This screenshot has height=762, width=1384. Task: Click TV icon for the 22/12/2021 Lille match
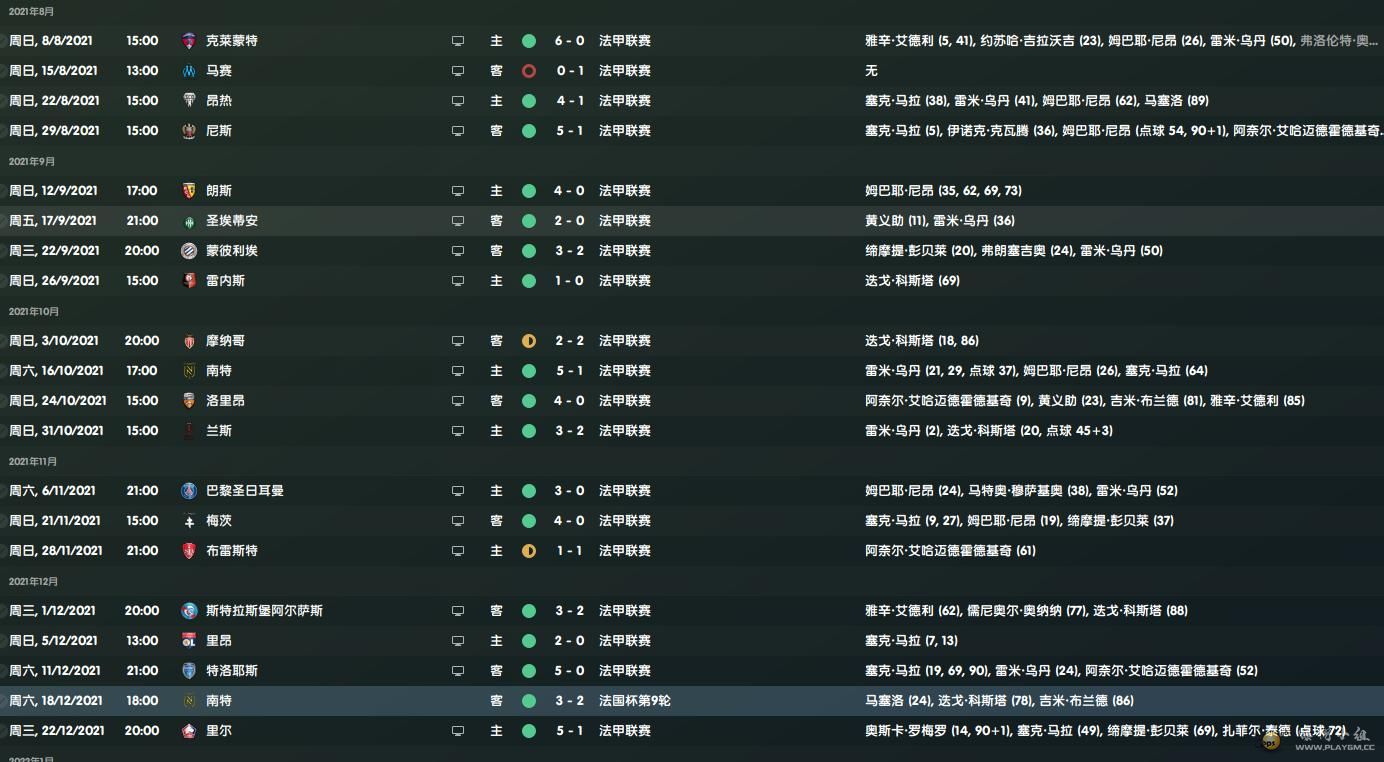tap(458, 731)
